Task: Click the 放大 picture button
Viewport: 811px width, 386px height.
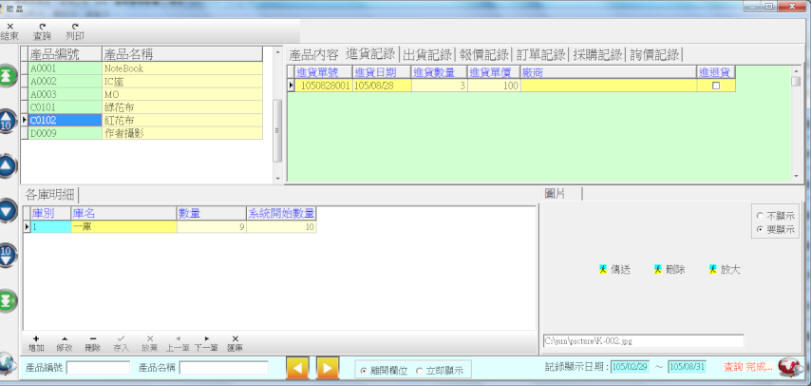Action: (x=725, y=270)
